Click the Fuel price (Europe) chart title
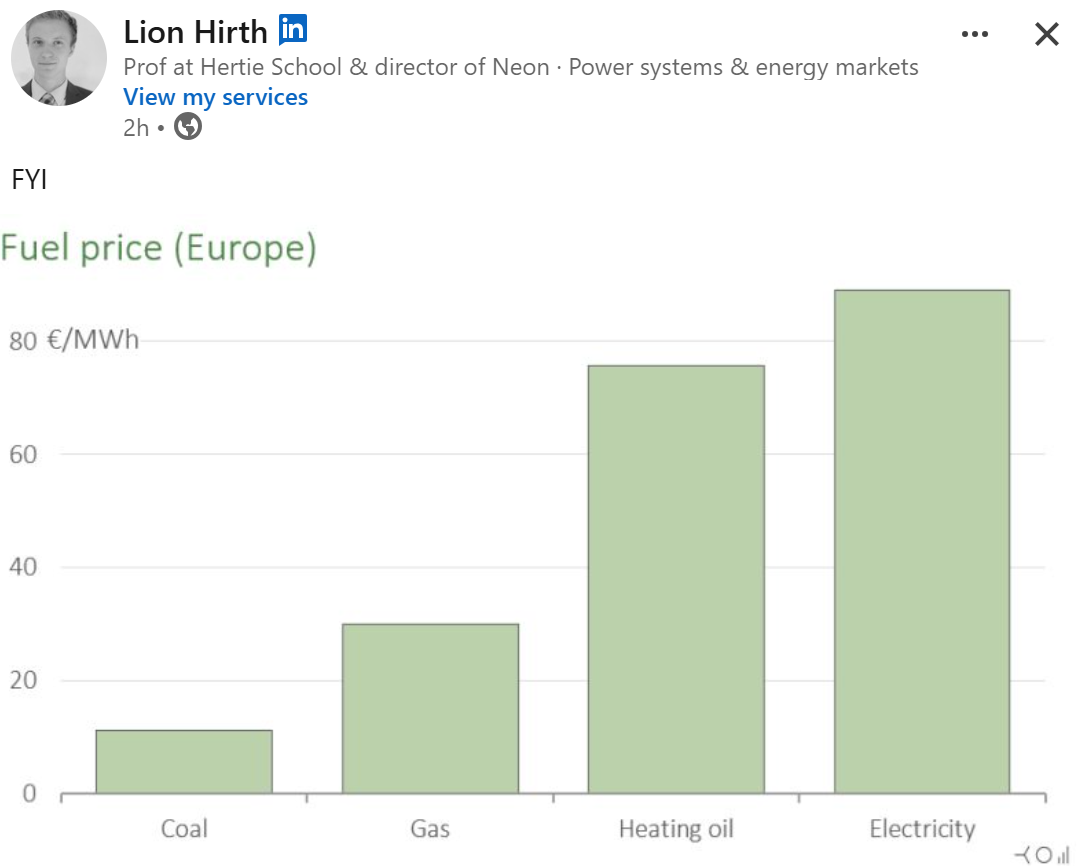Screen dimensions: 1079x866 click(x=158, y=247)
